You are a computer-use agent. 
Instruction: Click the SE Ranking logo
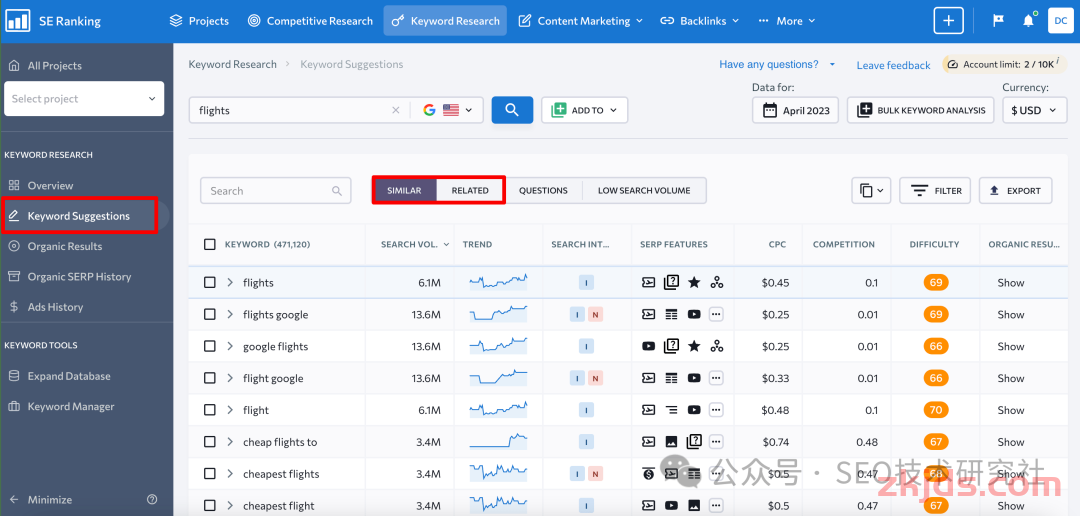pos(53,21)
